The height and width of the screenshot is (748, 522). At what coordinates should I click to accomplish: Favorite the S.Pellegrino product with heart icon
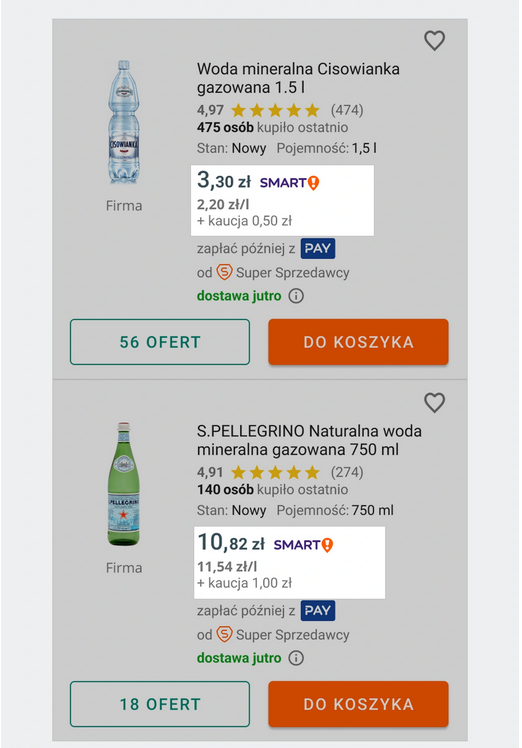434,403
